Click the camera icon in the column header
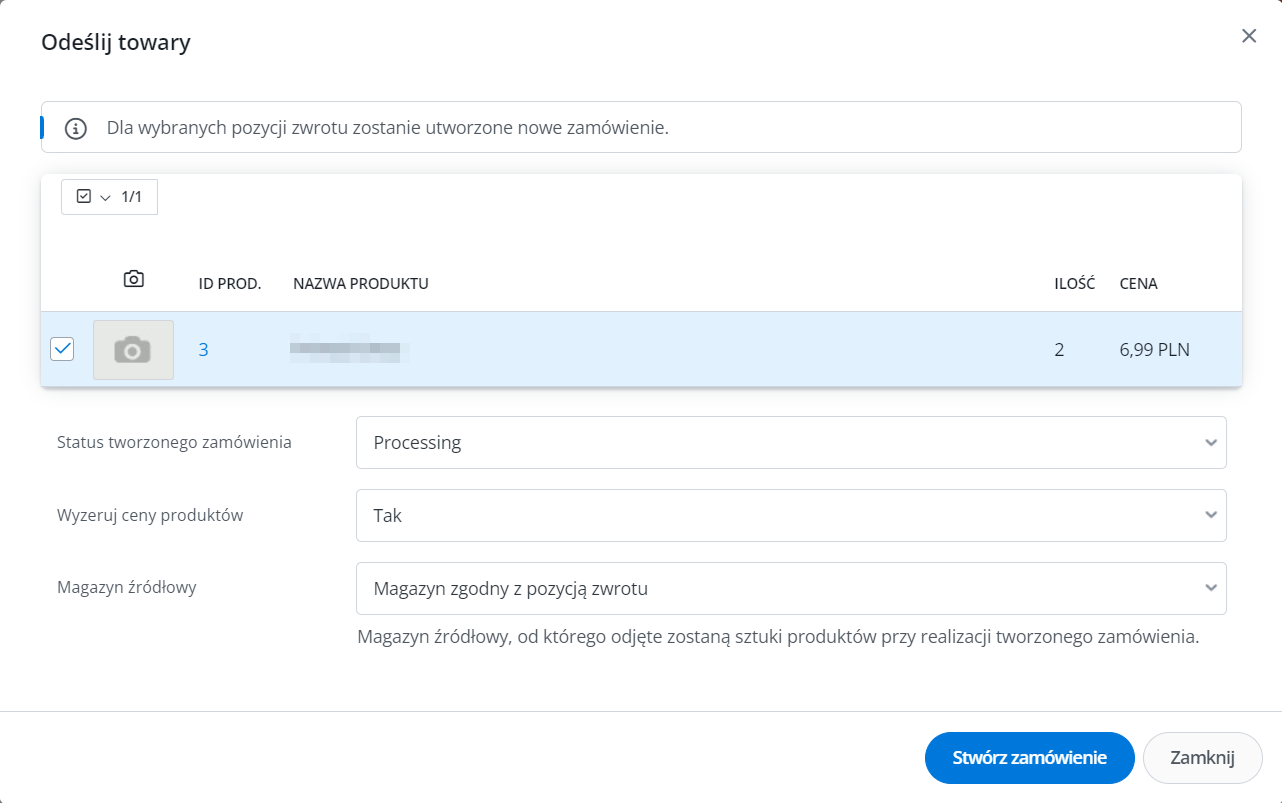 coord(133,279)
